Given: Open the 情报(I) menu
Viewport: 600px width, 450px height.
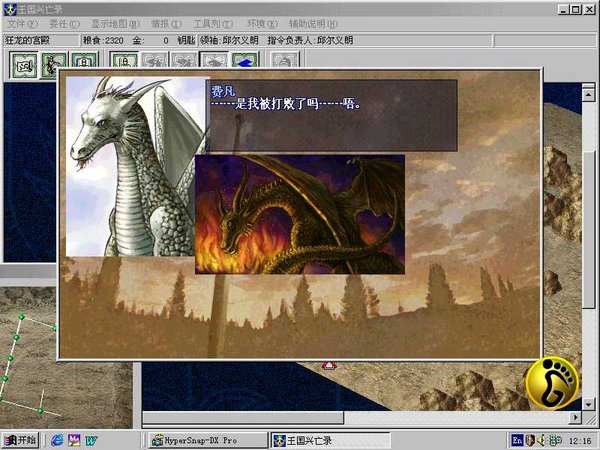Looking at the screenshot, I should point(166,24).
